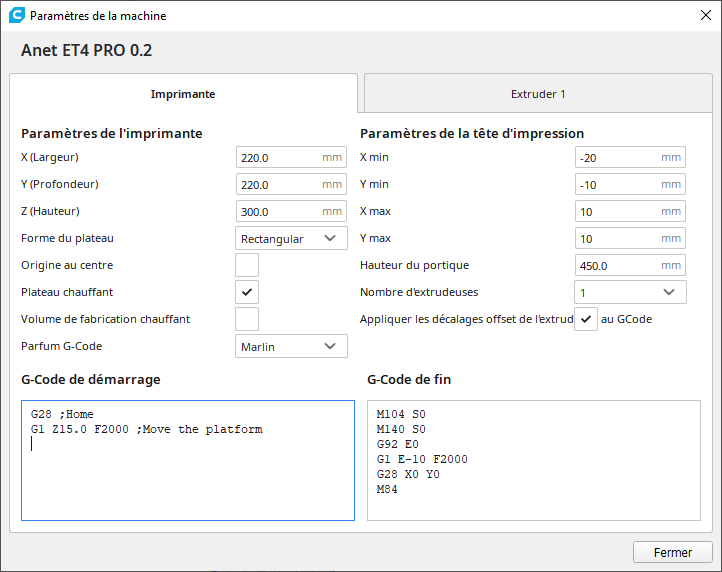Screen dimensions: 722x572
Task: Toggle the extruder offset au GCode checkbox
Action: [586, 319]
